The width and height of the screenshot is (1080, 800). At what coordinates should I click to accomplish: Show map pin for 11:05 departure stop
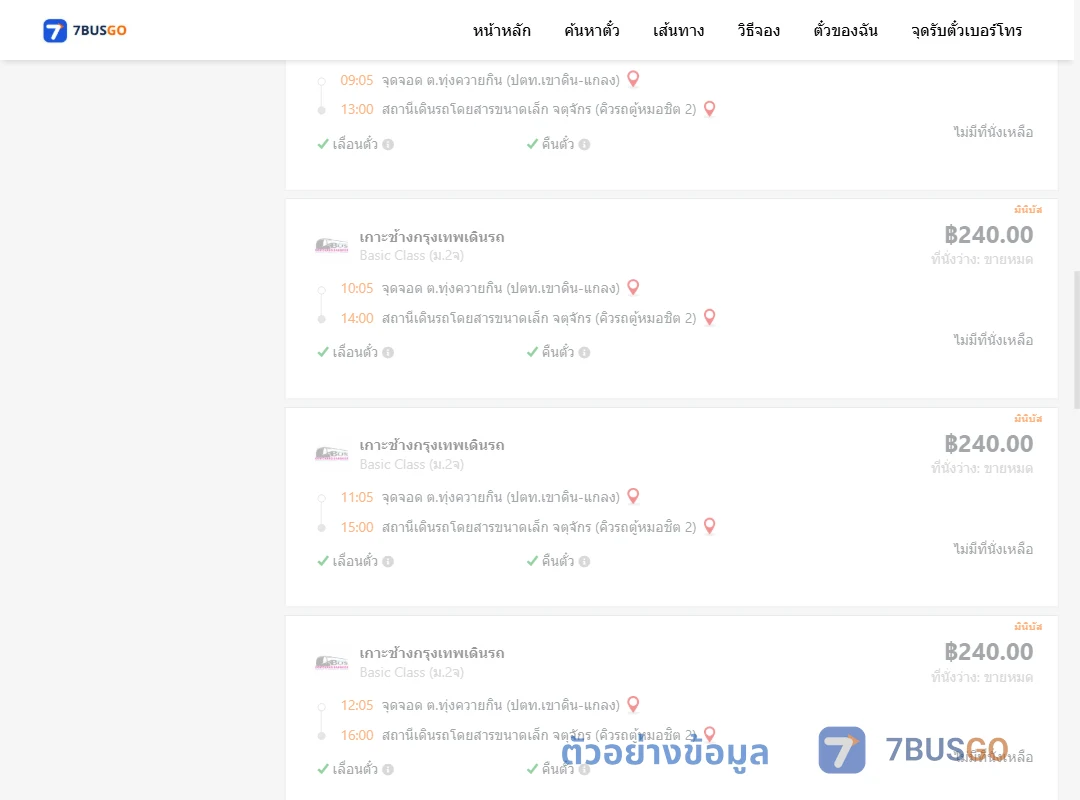(x=633, y=496)
